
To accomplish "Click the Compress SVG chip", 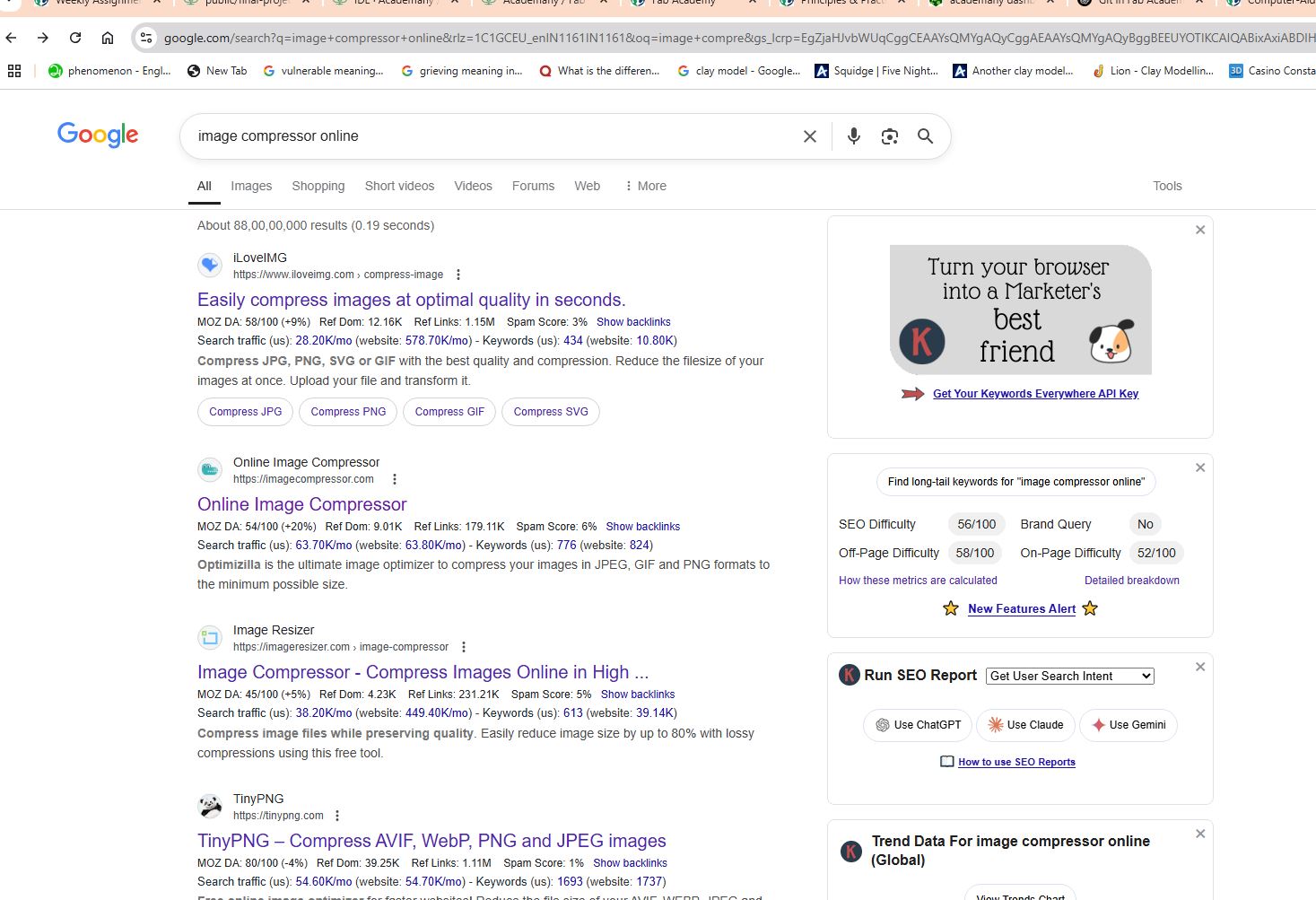I will [x=551, y=412].
